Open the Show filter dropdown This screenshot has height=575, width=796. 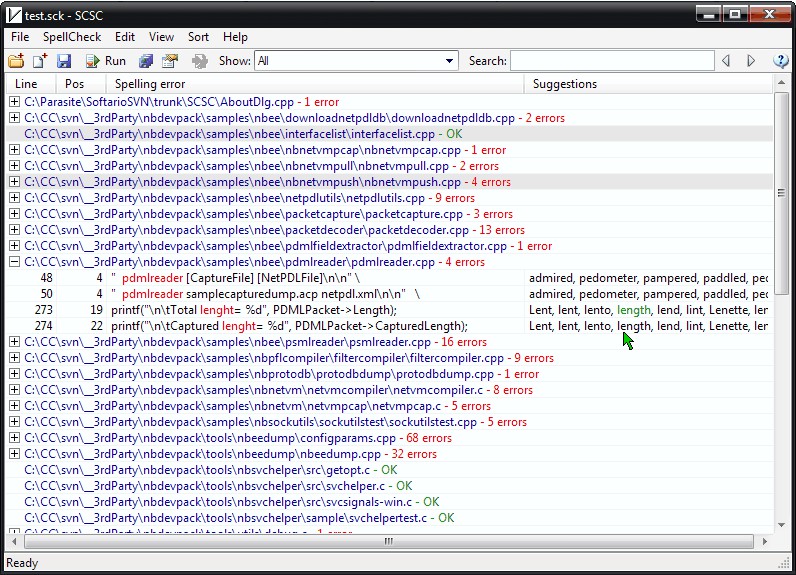tap(356, 61)
